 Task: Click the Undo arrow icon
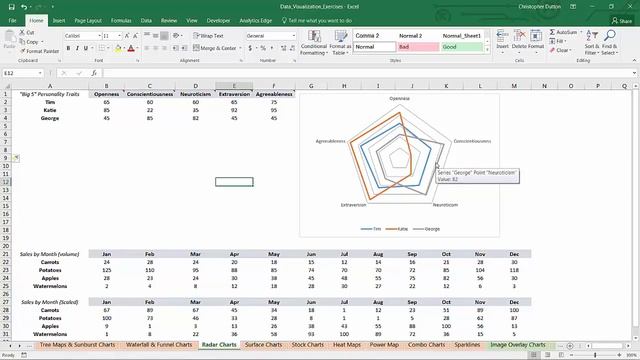tap(24, 7)
